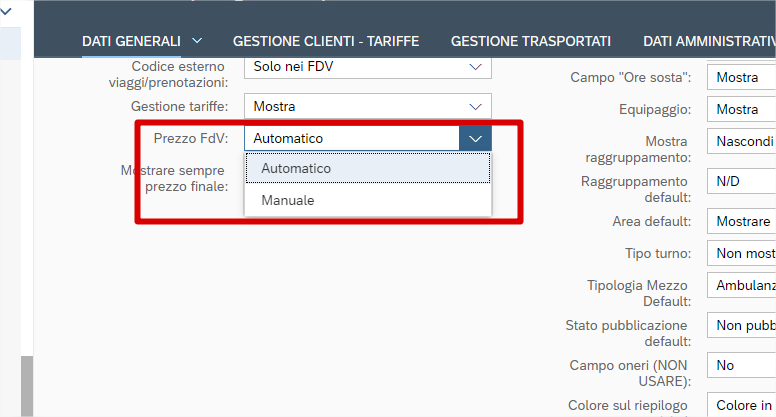776x417 pixels.
Task: Expand the Codice esterno viaggi/prenotazioni dropdown
Action: 475,67
